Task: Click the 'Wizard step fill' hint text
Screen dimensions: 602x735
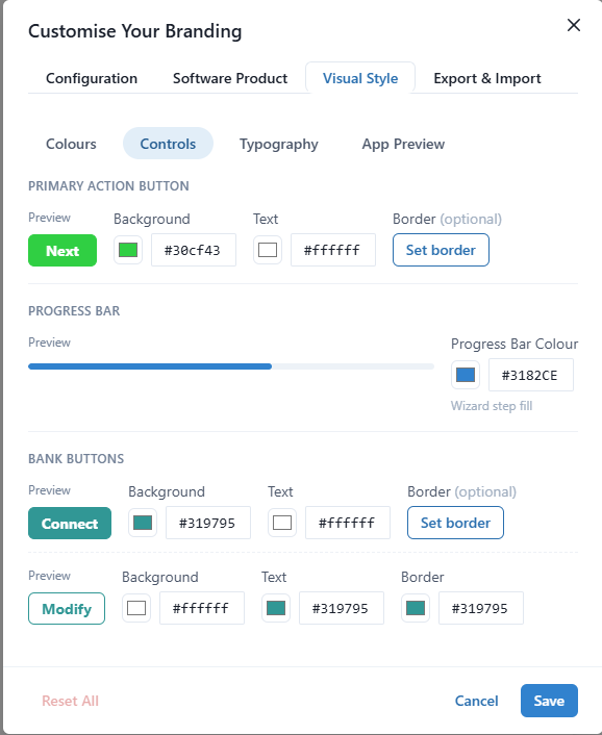Action: tap(491, 406)
